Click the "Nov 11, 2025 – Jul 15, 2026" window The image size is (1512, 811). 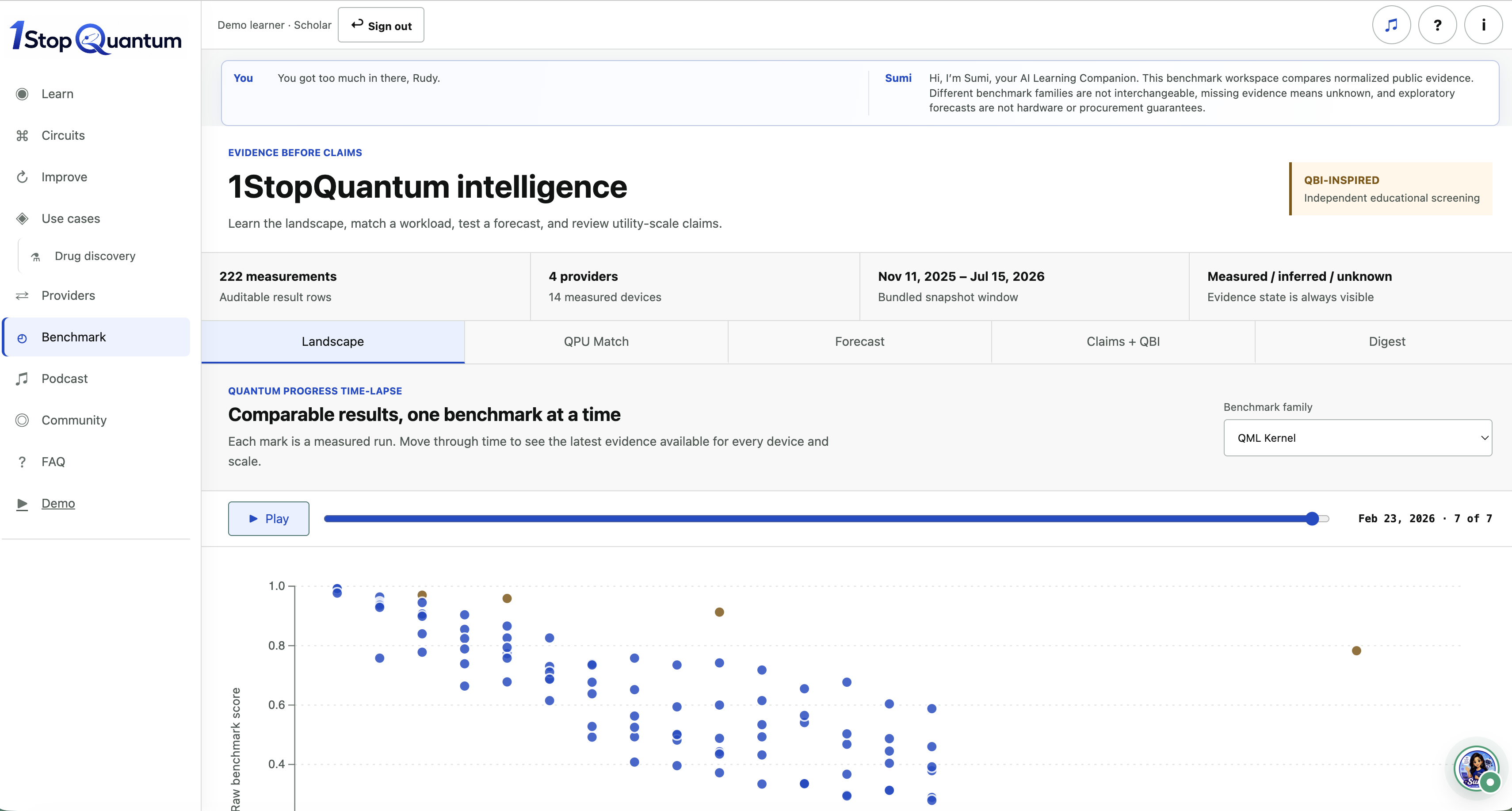point(961,276)
